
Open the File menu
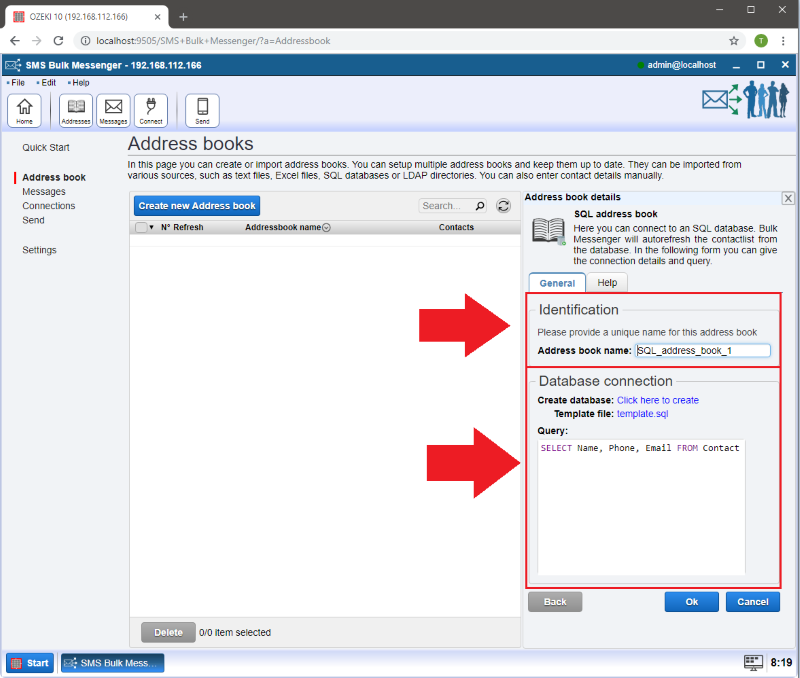pyautogui.click(x=17, y=83)
